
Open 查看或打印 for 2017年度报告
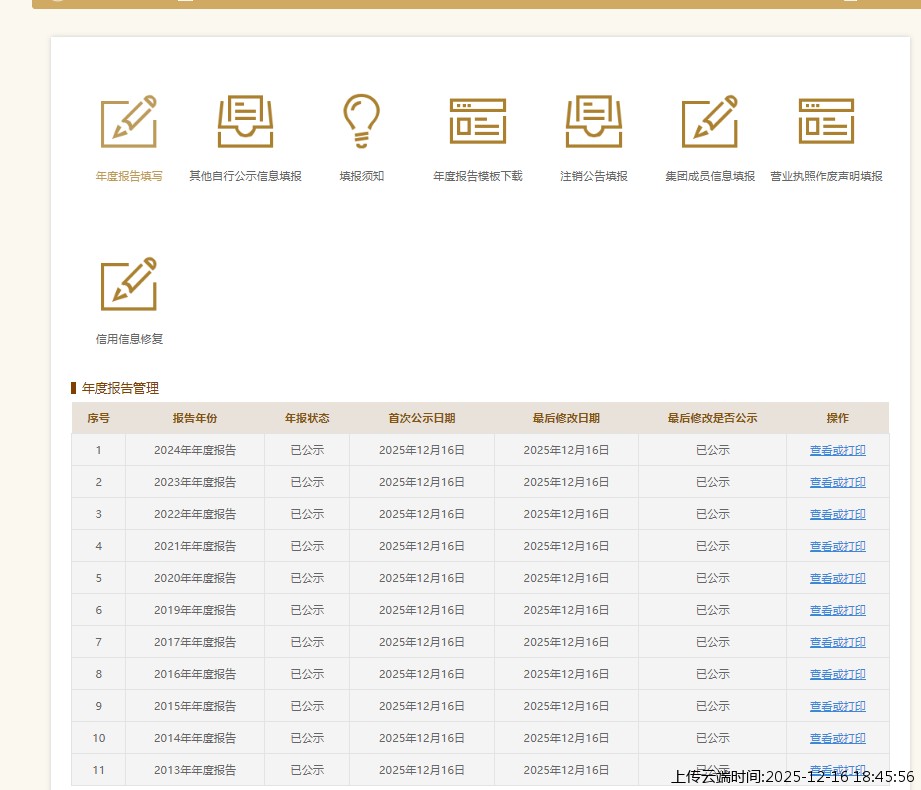point(837,642)
